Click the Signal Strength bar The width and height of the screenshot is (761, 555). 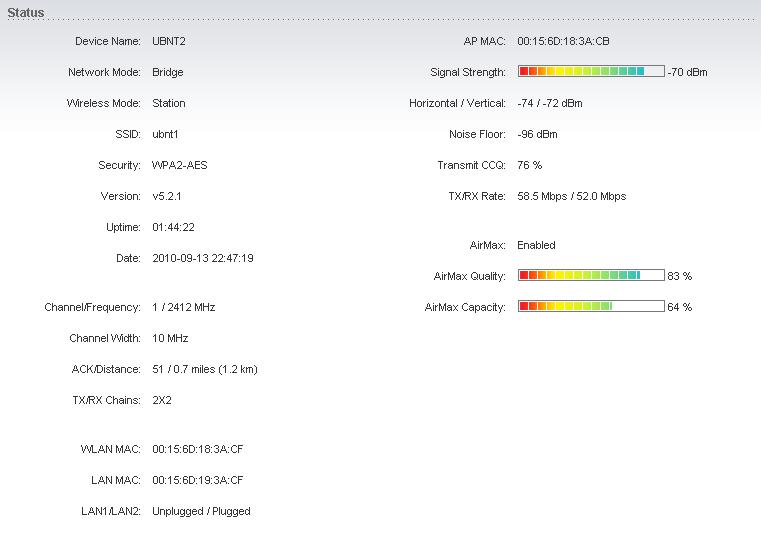click(x=591, y=71)
